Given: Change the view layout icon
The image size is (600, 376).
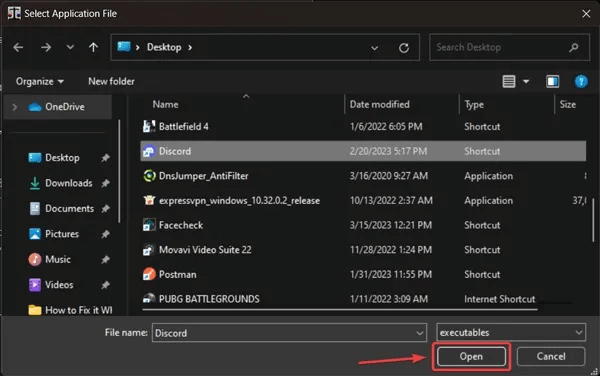Looking at the screenshot, I should [x=509, y=81].
